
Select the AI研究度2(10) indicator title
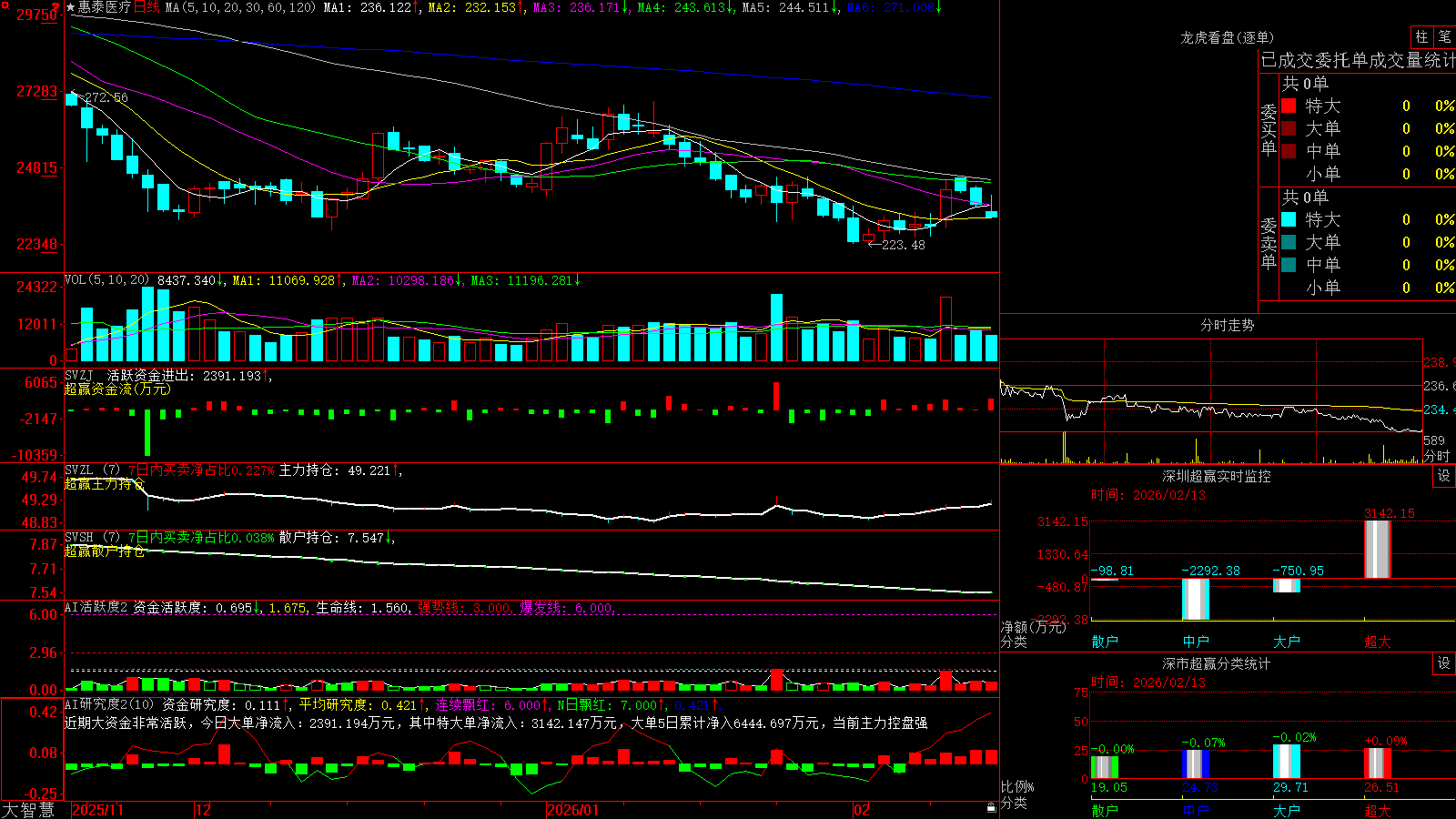click(x=109, y=704)
